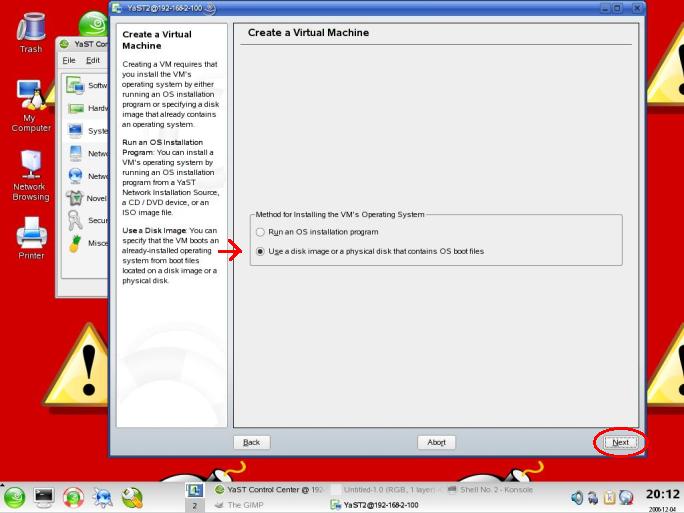Screen dimensions: 684x513
Task: Click the 20:12 panel clock
Action: pos(662,495)
